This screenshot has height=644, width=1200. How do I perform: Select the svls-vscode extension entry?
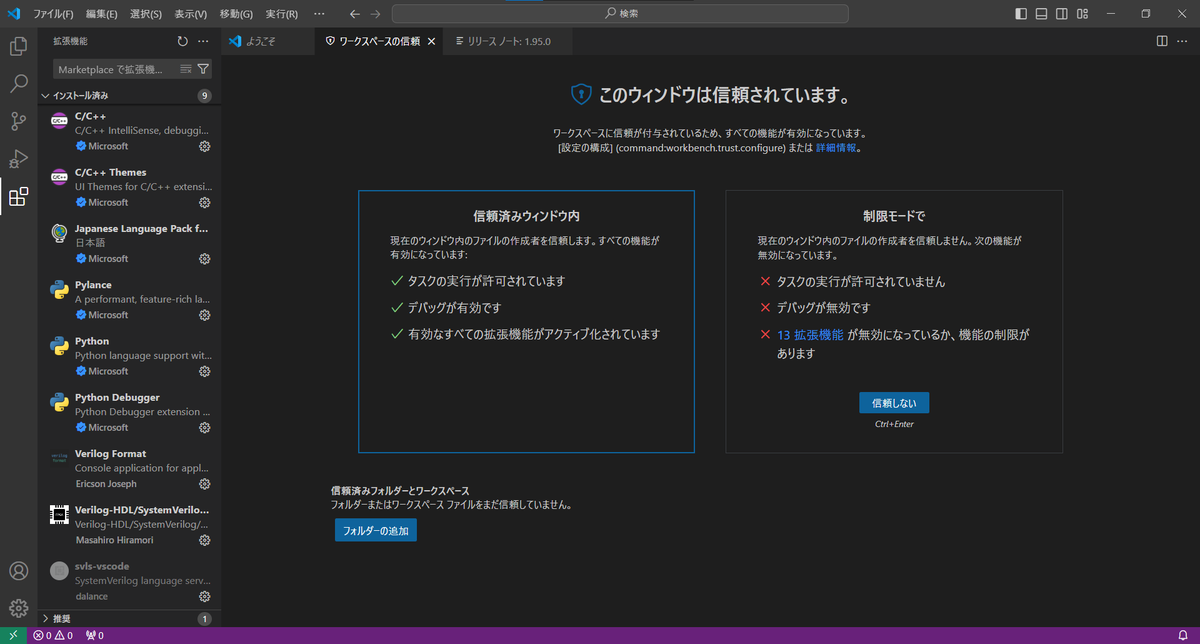[129, 581]
